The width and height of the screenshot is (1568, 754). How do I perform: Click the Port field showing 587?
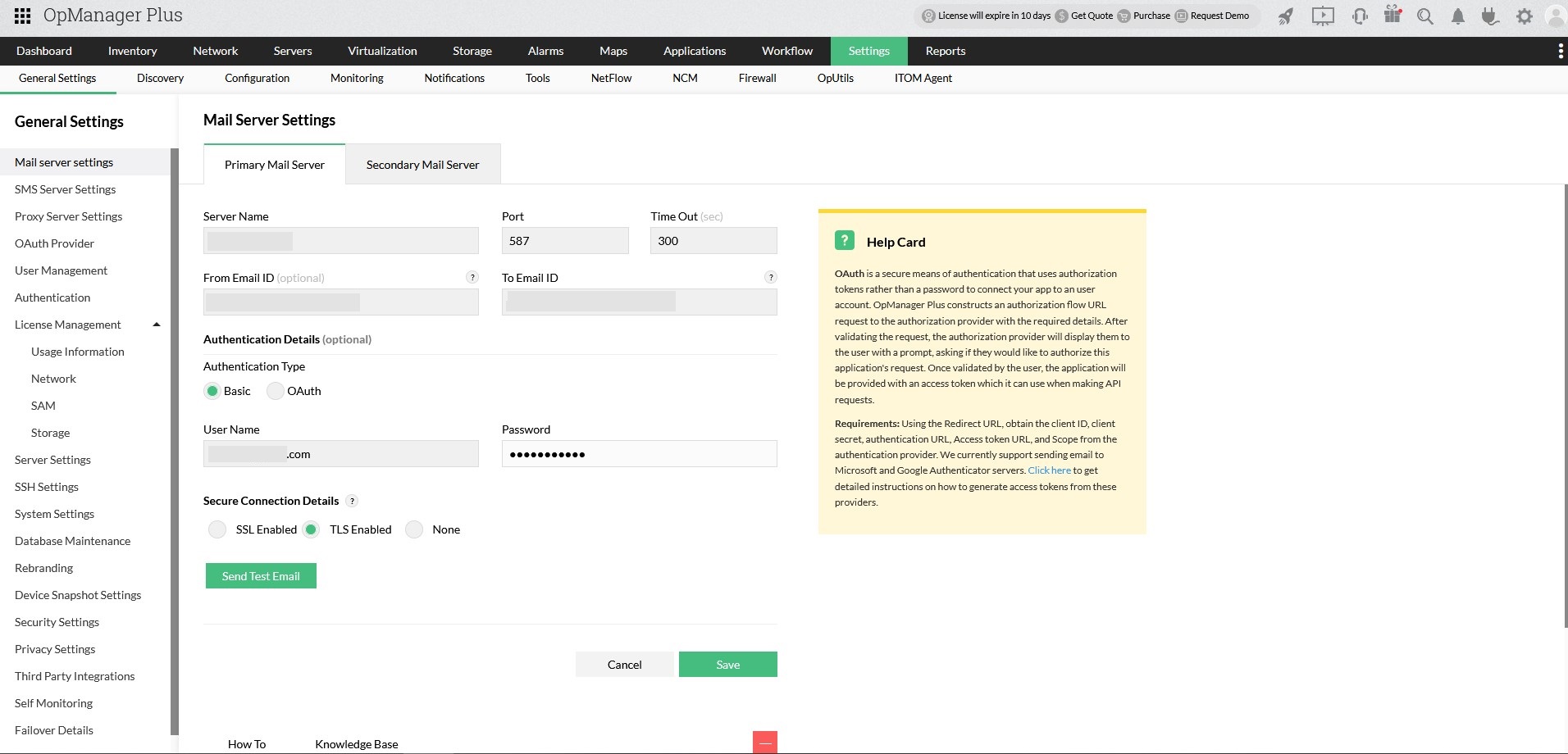565,241
